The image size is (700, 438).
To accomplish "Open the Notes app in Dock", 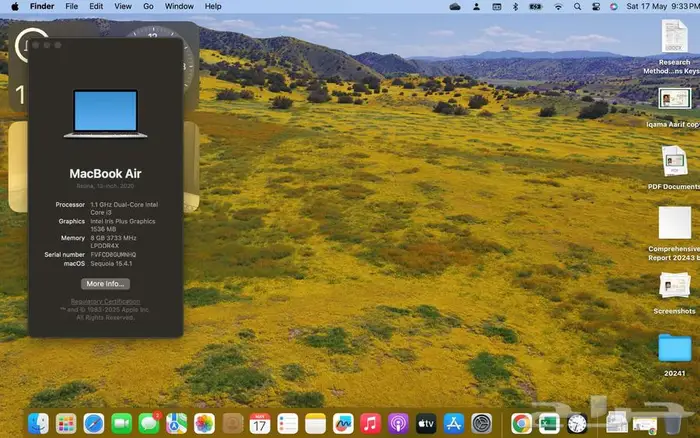I will (x=315, y=423).
